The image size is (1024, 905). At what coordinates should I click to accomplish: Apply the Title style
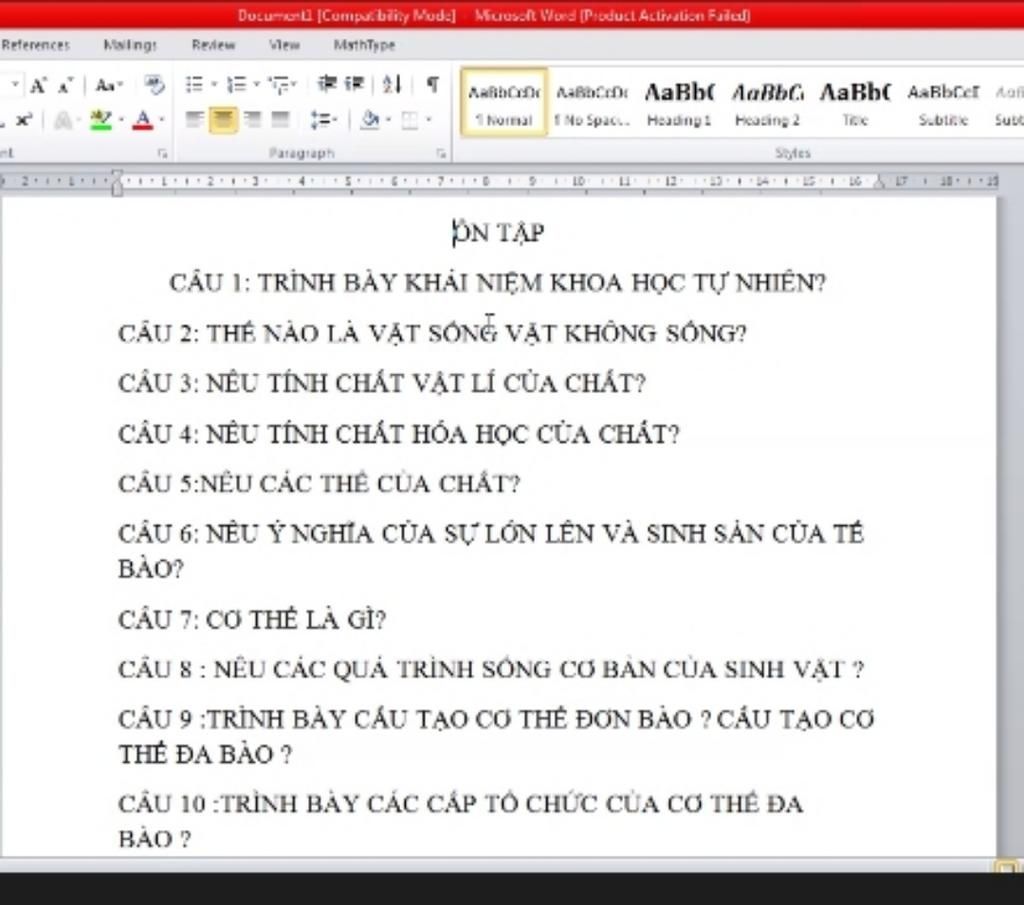(x=855, y=103)
